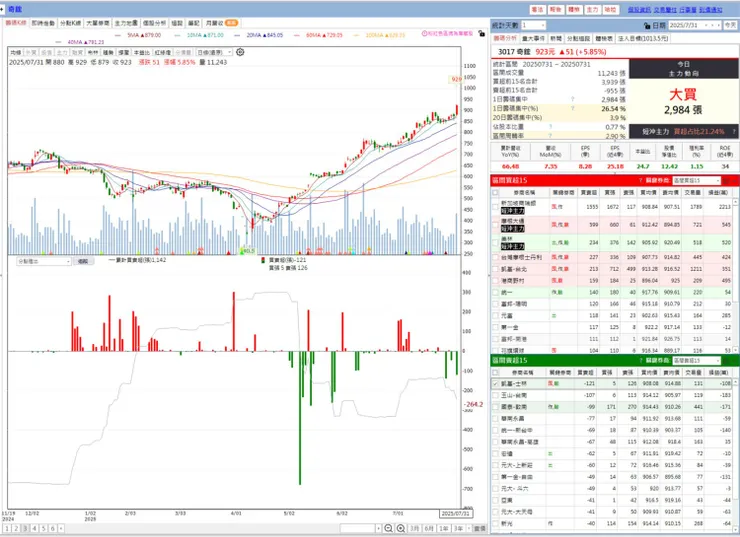Open the dropdown arrow beside the bottom empty field
The image size is (740, 537).
(378, 529)
